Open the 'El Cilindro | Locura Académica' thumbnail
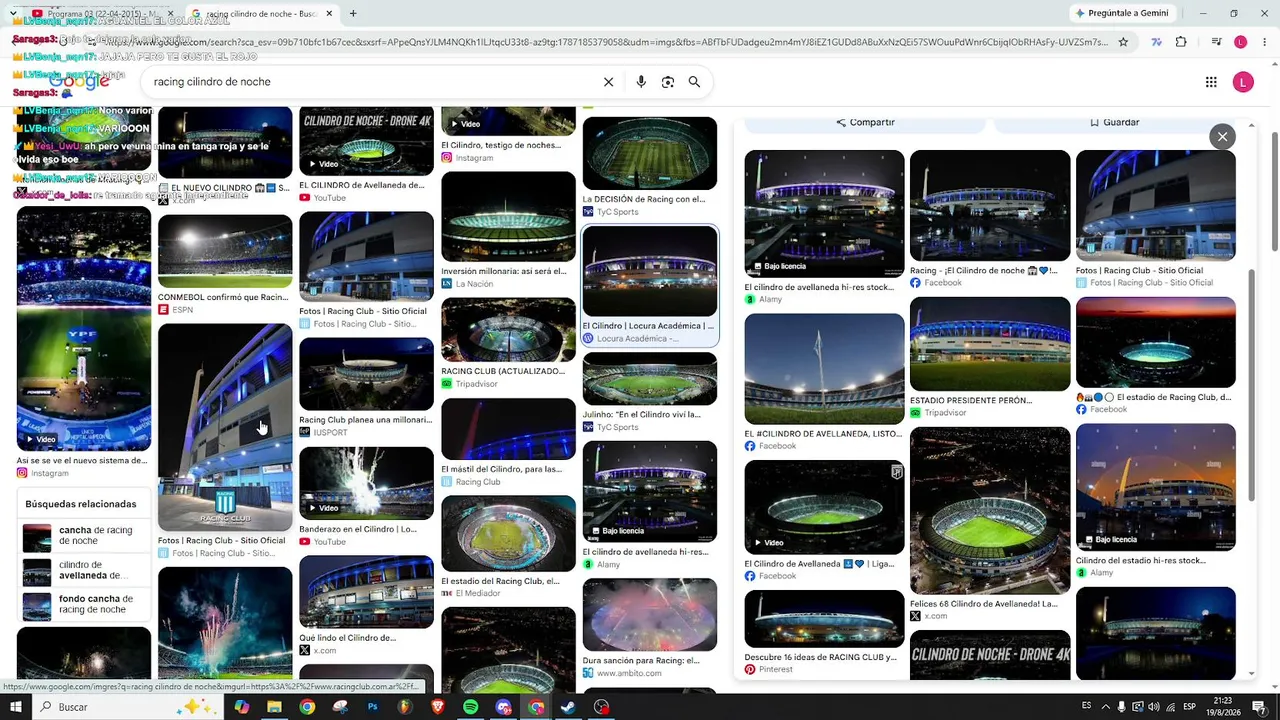Image resolution: width=1280 pixels, height=720 pixels. (x=650, y=271)
